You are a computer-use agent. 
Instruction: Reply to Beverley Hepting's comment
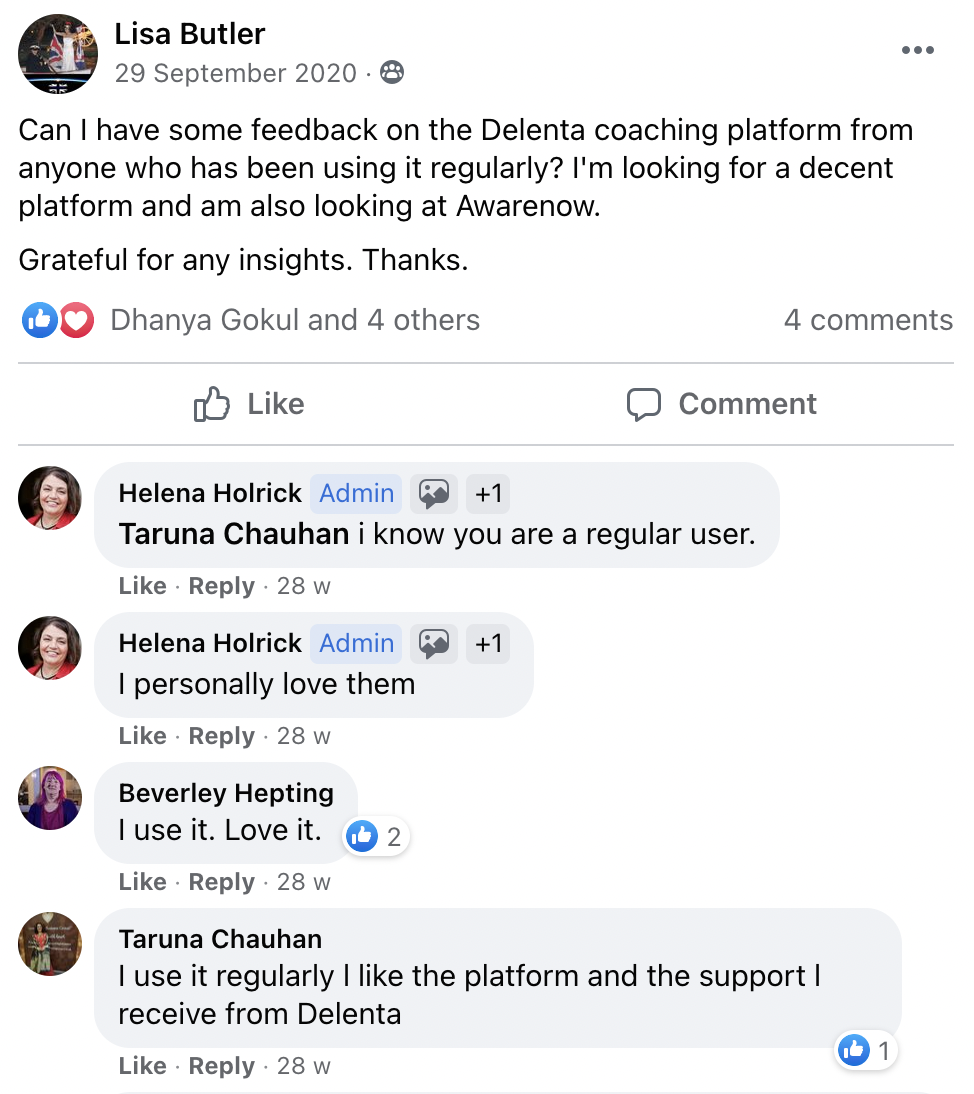pyautogui.click(x=221, y=882)
